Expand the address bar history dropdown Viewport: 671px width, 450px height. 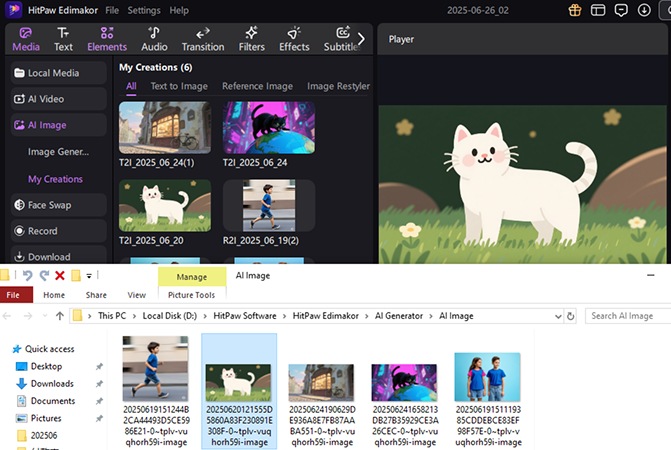558,317
